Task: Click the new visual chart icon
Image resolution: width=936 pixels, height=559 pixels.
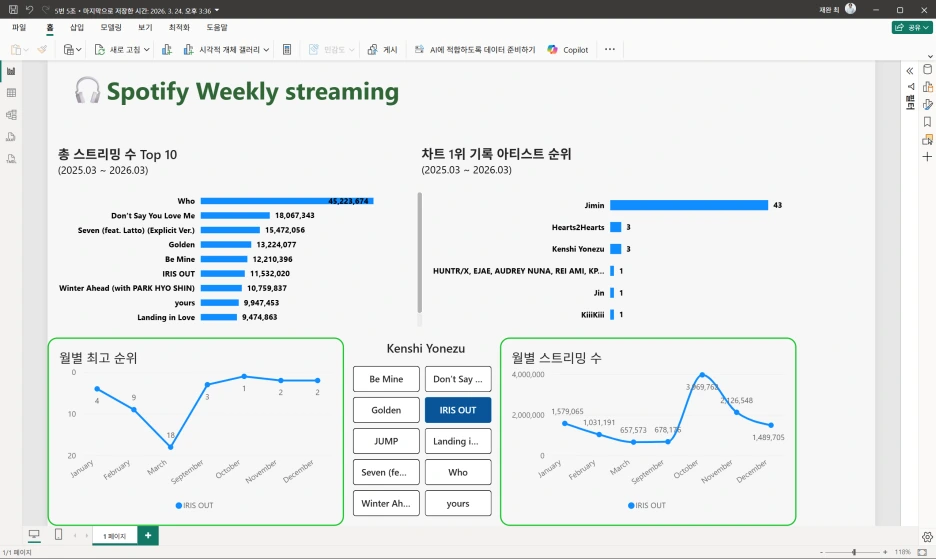Action: click(x=167, y=50)
